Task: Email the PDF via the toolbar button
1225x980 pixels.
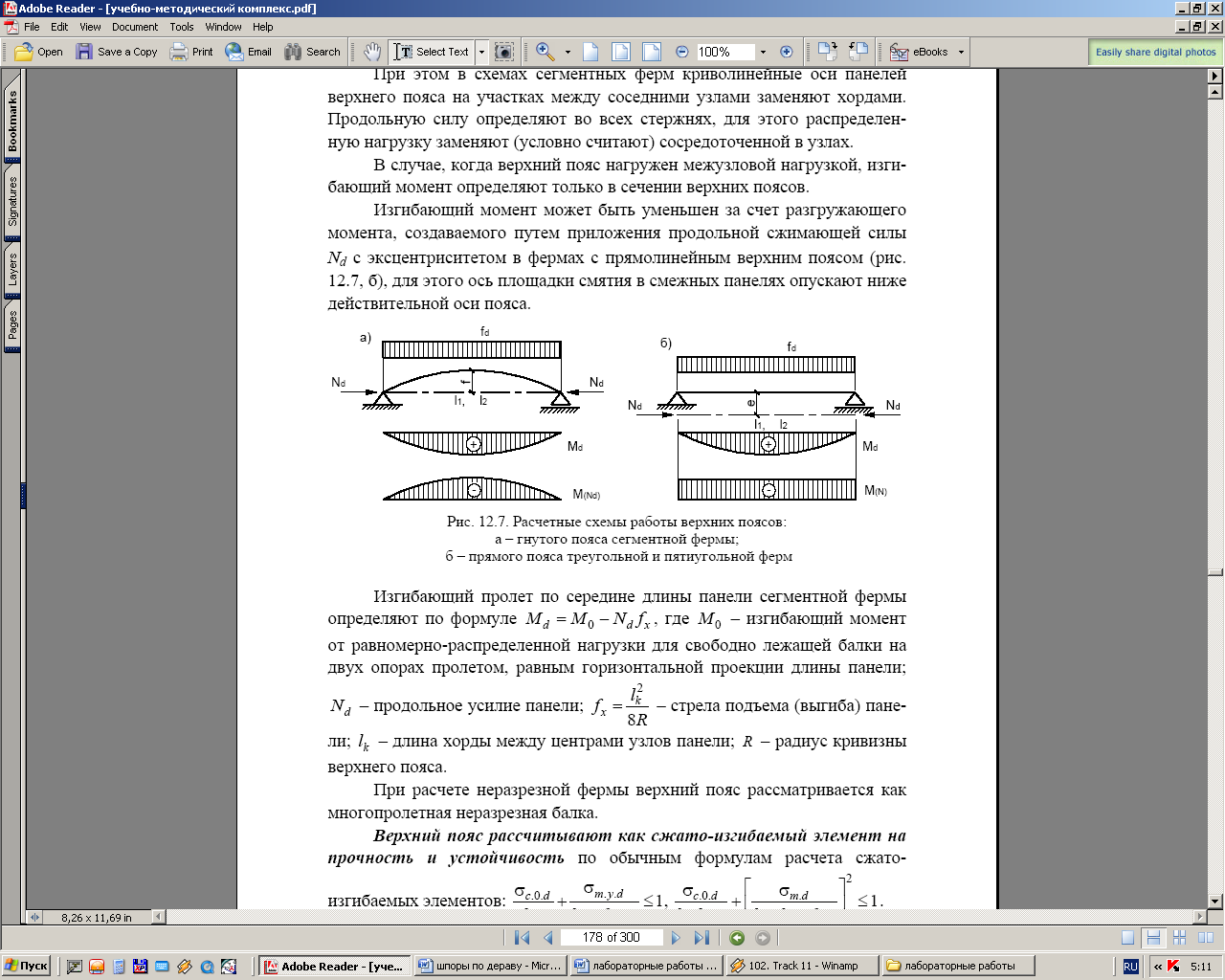Action: (x=248, y=52)
